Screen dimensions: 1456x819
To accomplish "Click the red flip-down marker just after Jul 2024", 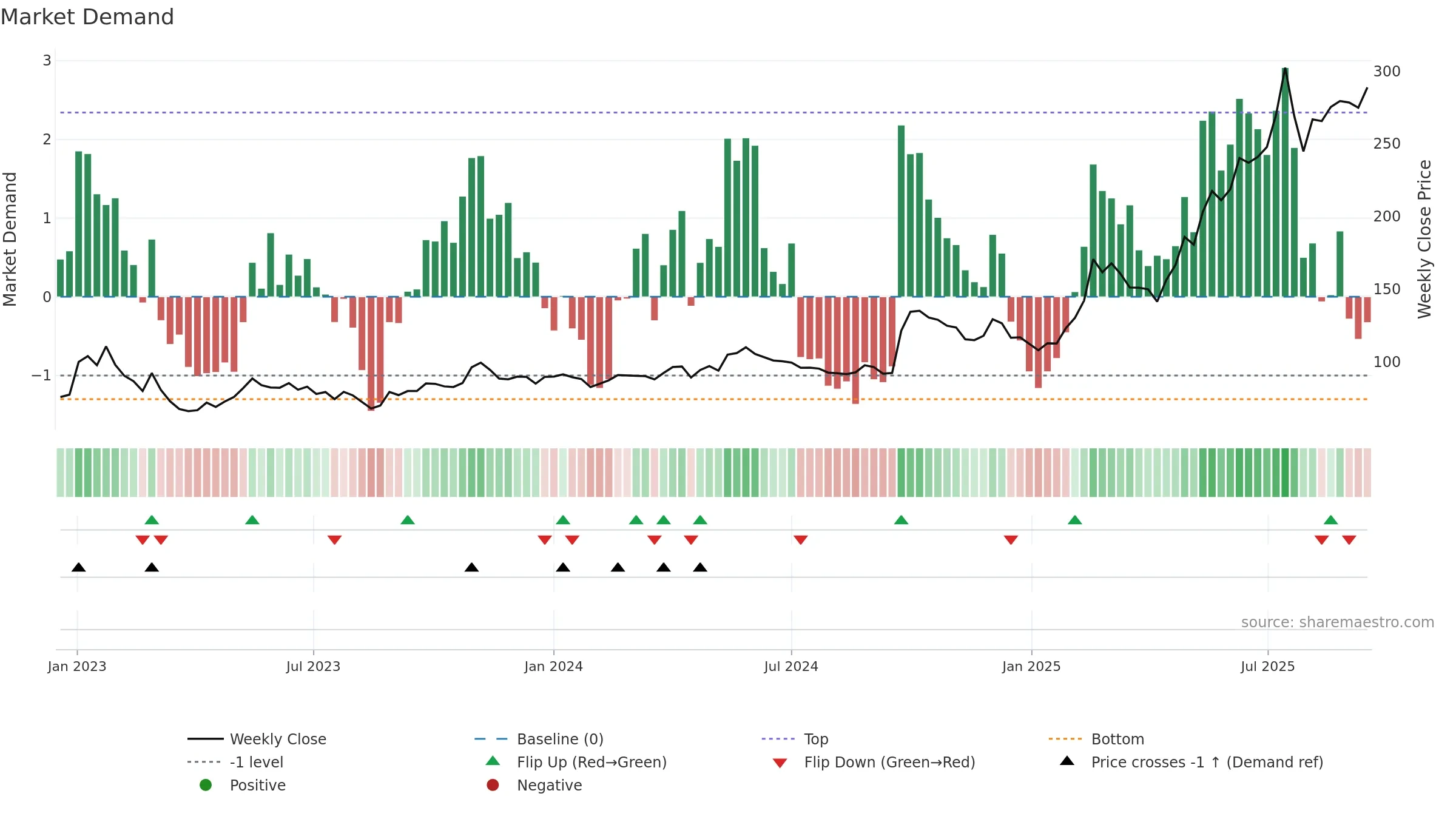I will pos(800,540).
